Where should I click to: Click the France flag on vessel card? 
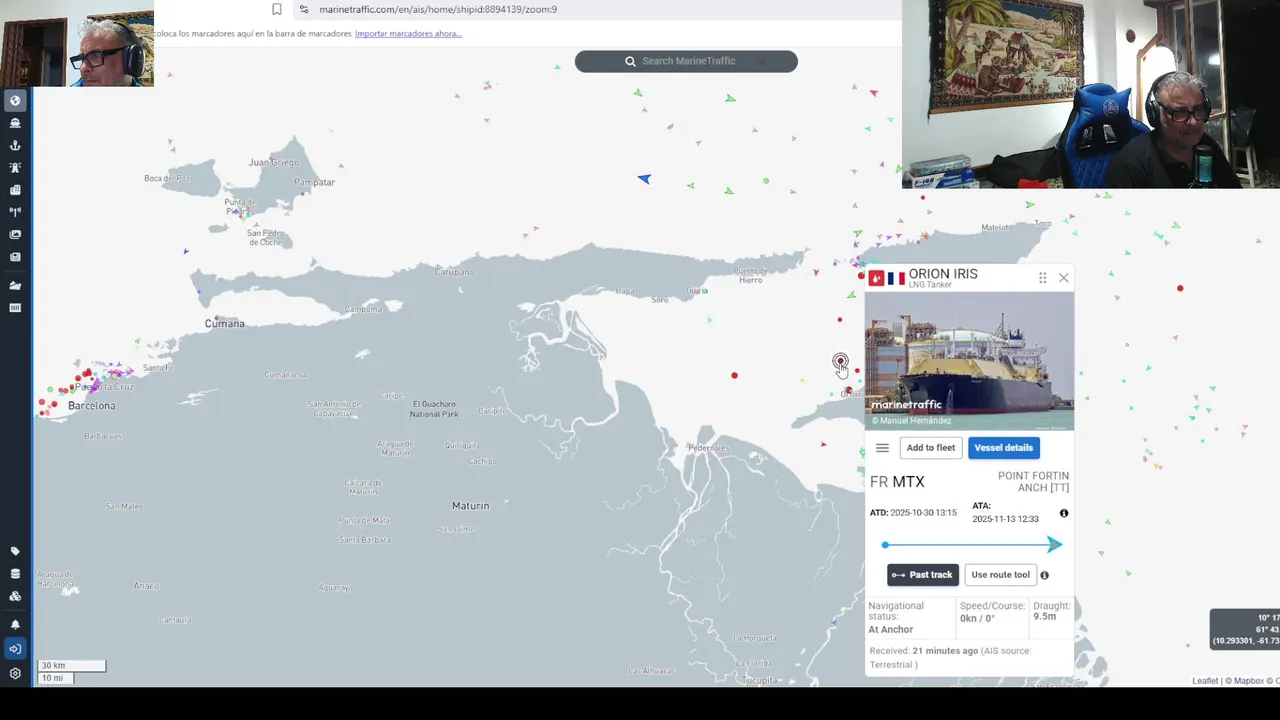pos(896,278)
